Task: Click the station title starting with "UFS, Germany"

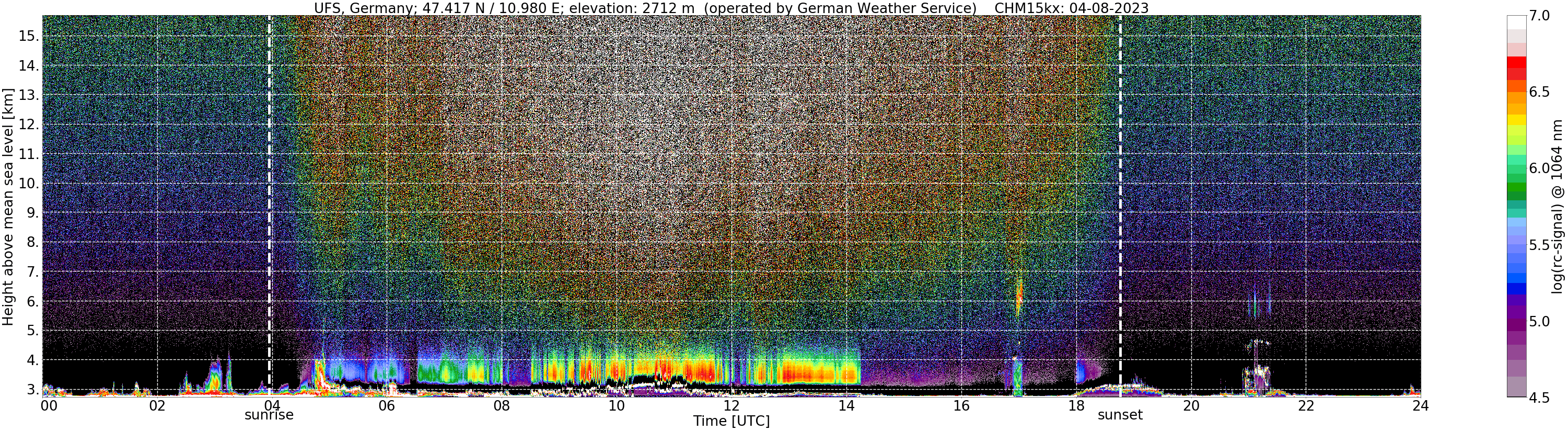Action: [646, 8]
